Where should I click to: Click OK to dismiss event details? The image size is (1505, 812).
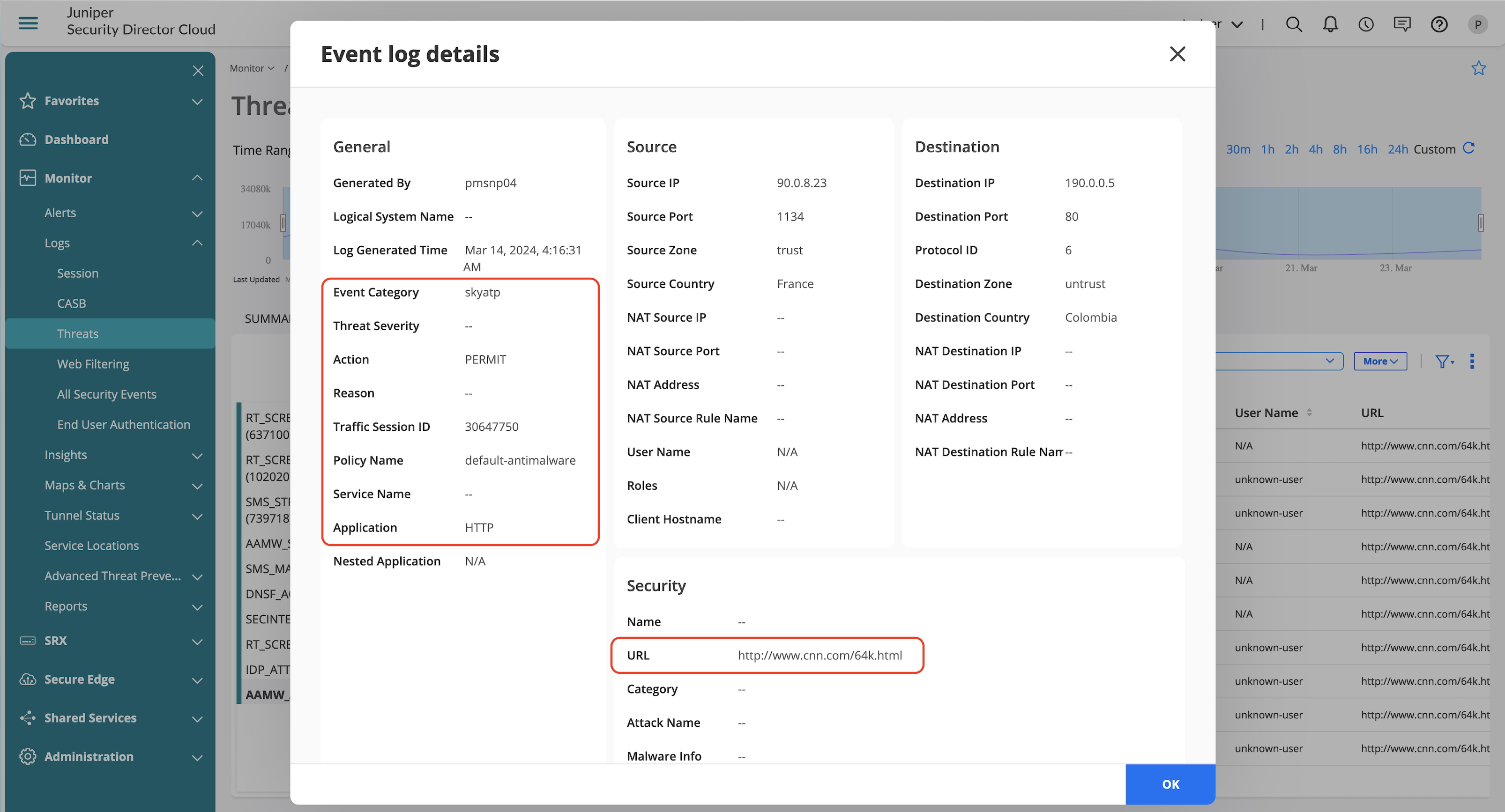1170,784
